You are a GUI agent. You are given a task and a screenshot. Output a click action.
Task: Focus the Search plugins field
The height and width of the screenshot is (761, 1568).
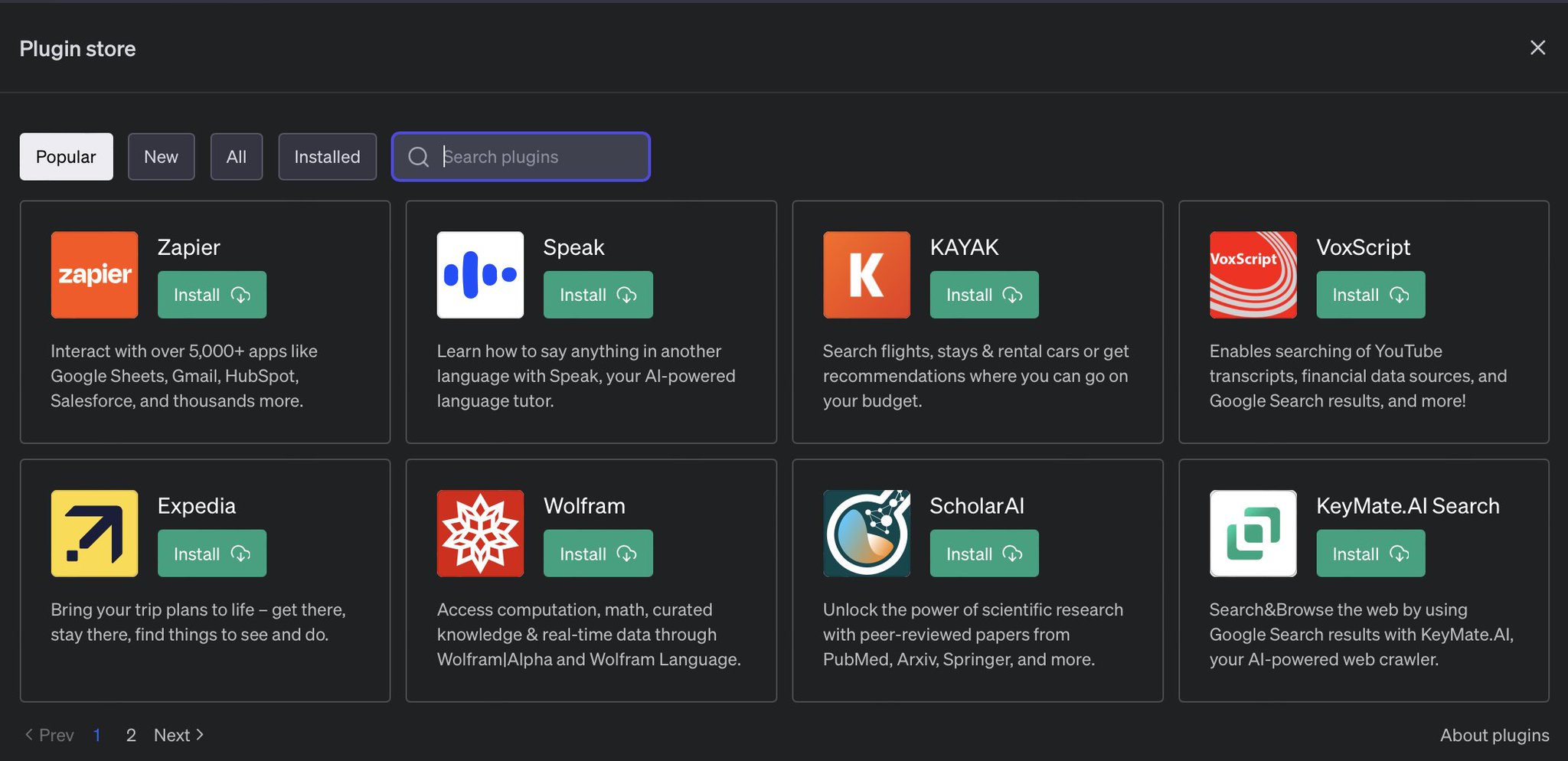point(521,157)
